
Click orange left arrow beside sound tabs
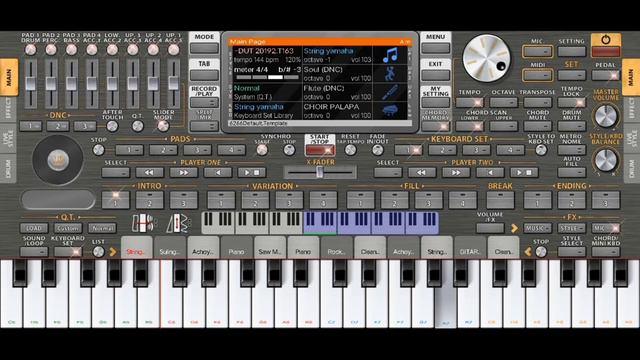coord(527,252)
